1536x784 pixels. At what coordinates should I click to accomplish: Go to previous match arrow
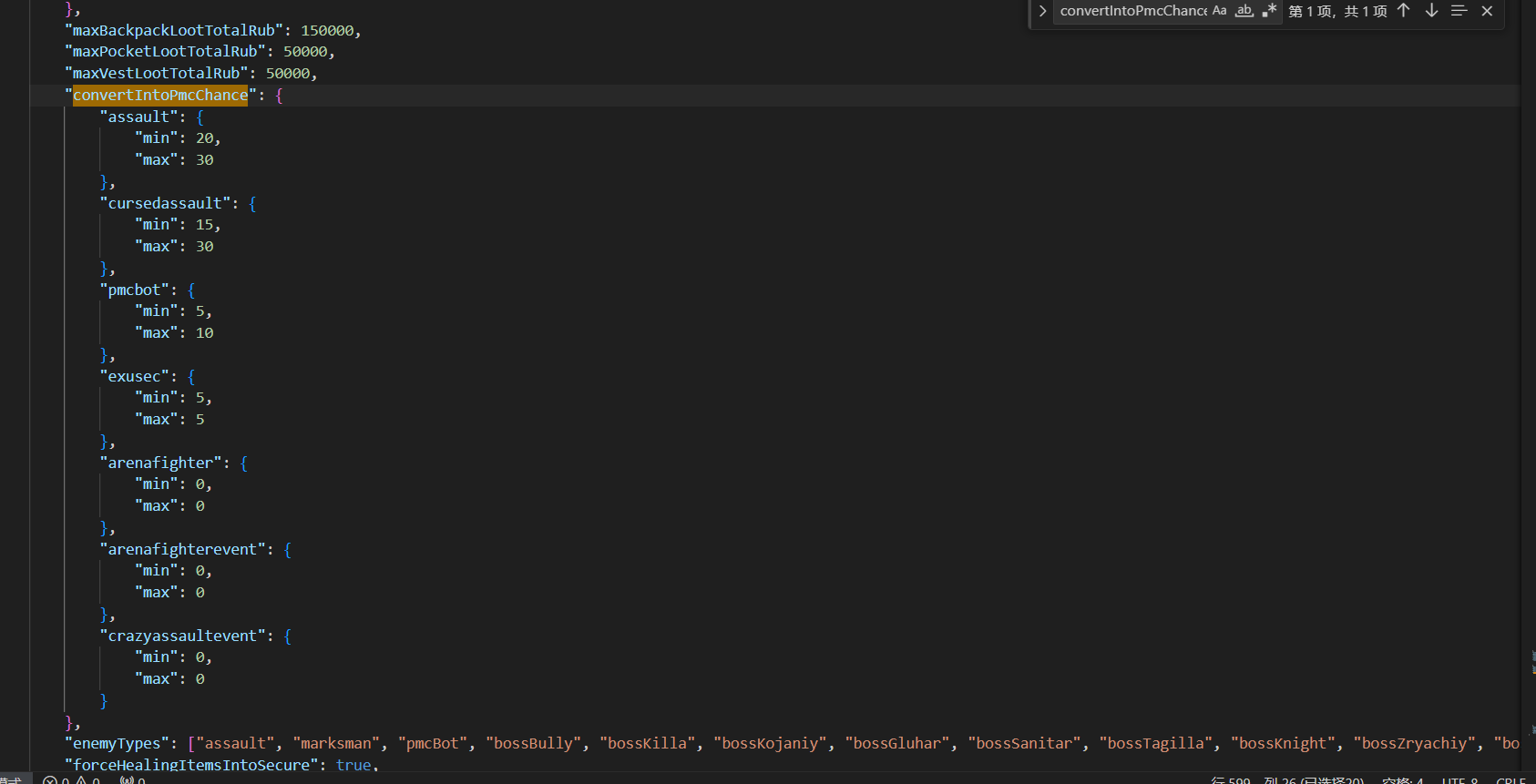pos(1403,11)
